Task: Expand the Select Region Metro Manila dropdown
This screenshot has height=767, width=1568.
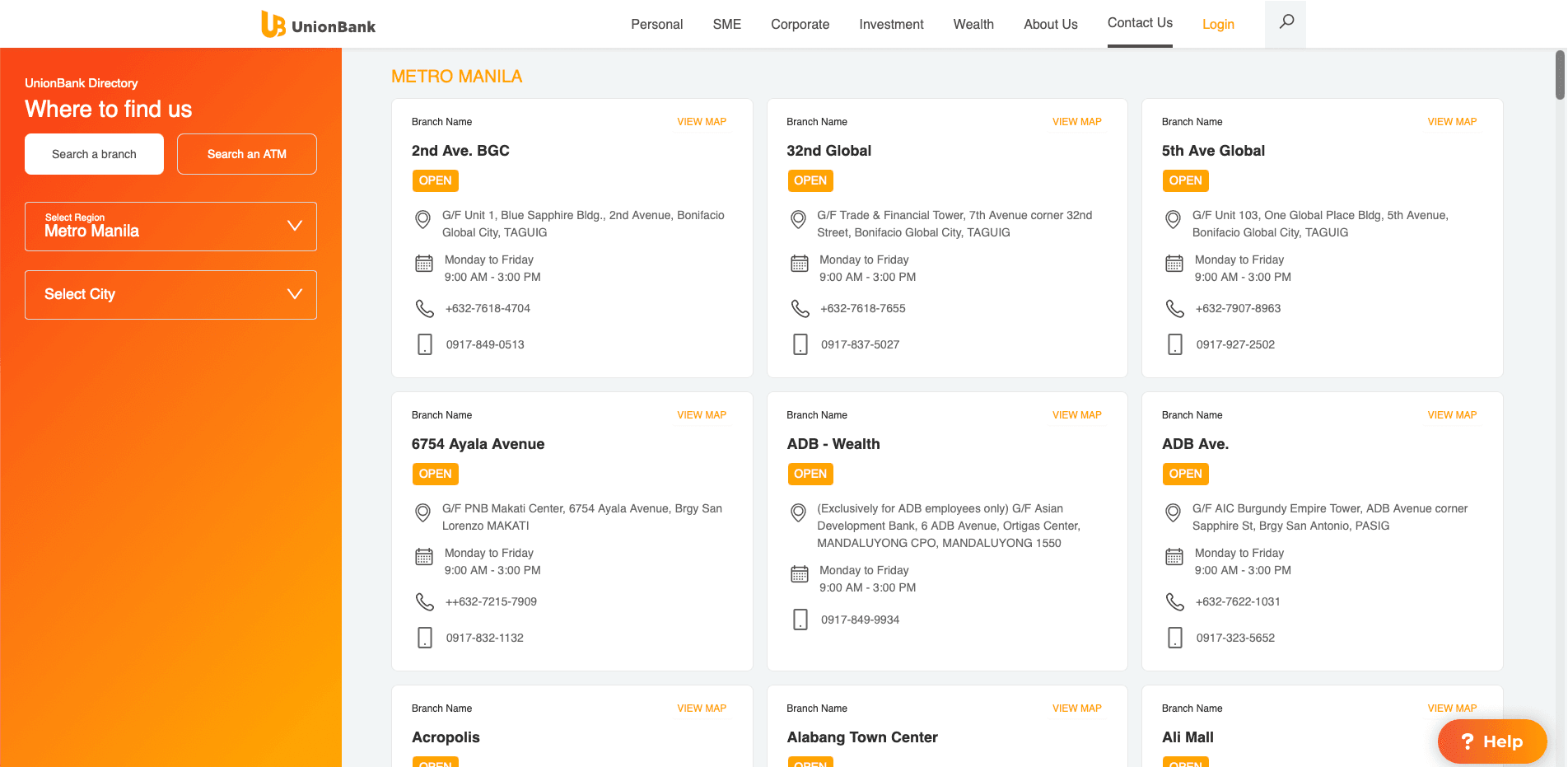Action: tap(170, 227)
